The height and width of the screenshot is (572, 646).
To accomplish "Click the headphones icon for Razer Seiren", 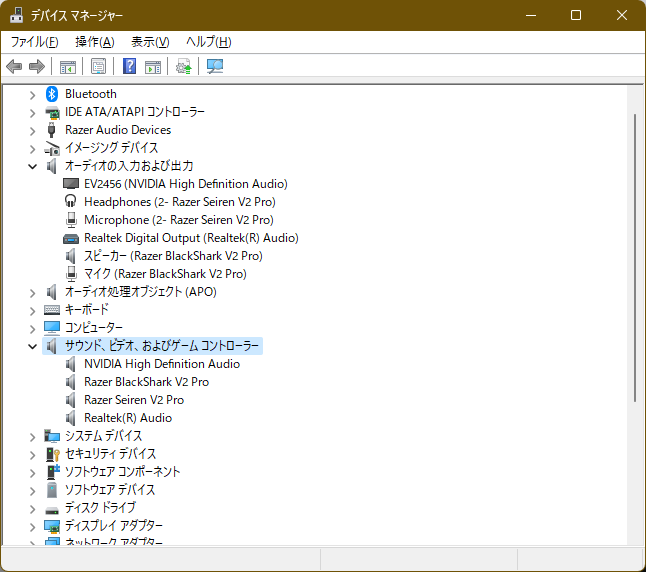I will [x=71, y=202].
